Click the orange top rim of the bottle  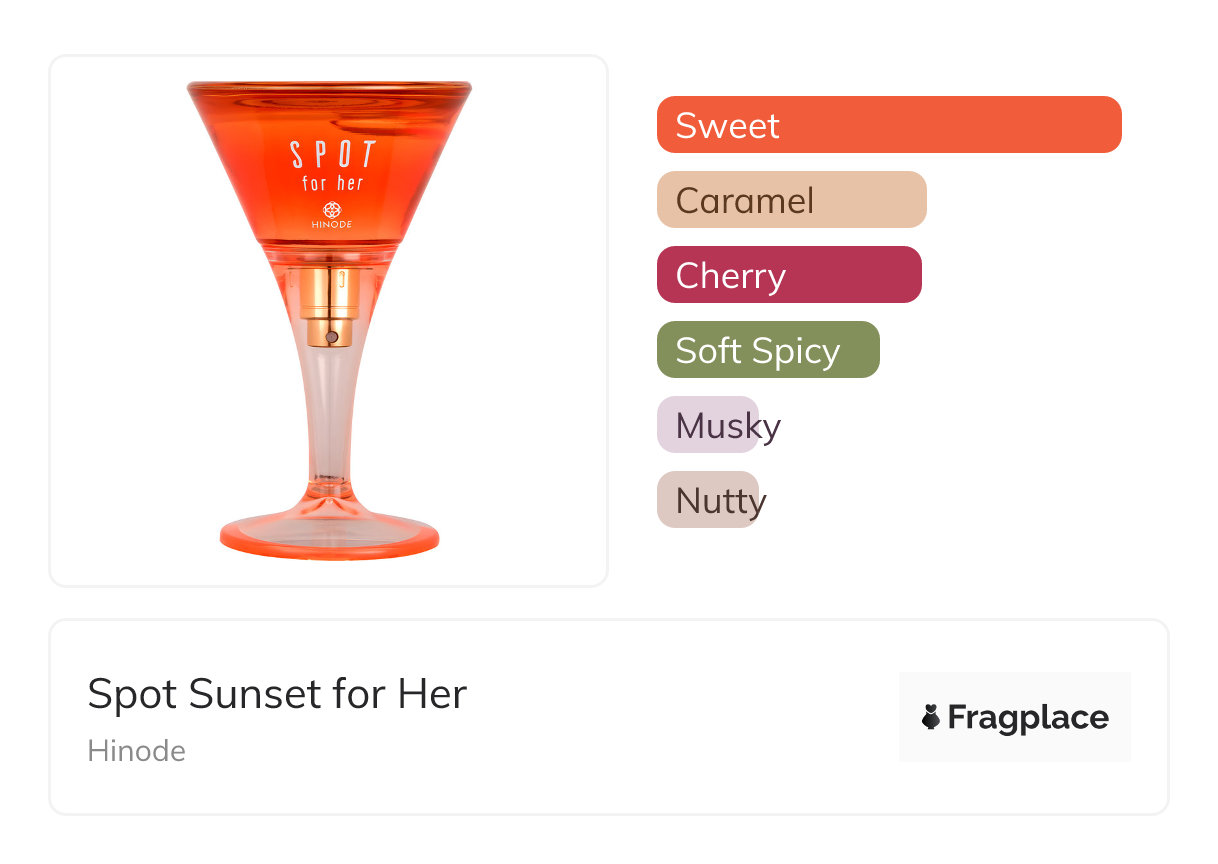point(329,89)
